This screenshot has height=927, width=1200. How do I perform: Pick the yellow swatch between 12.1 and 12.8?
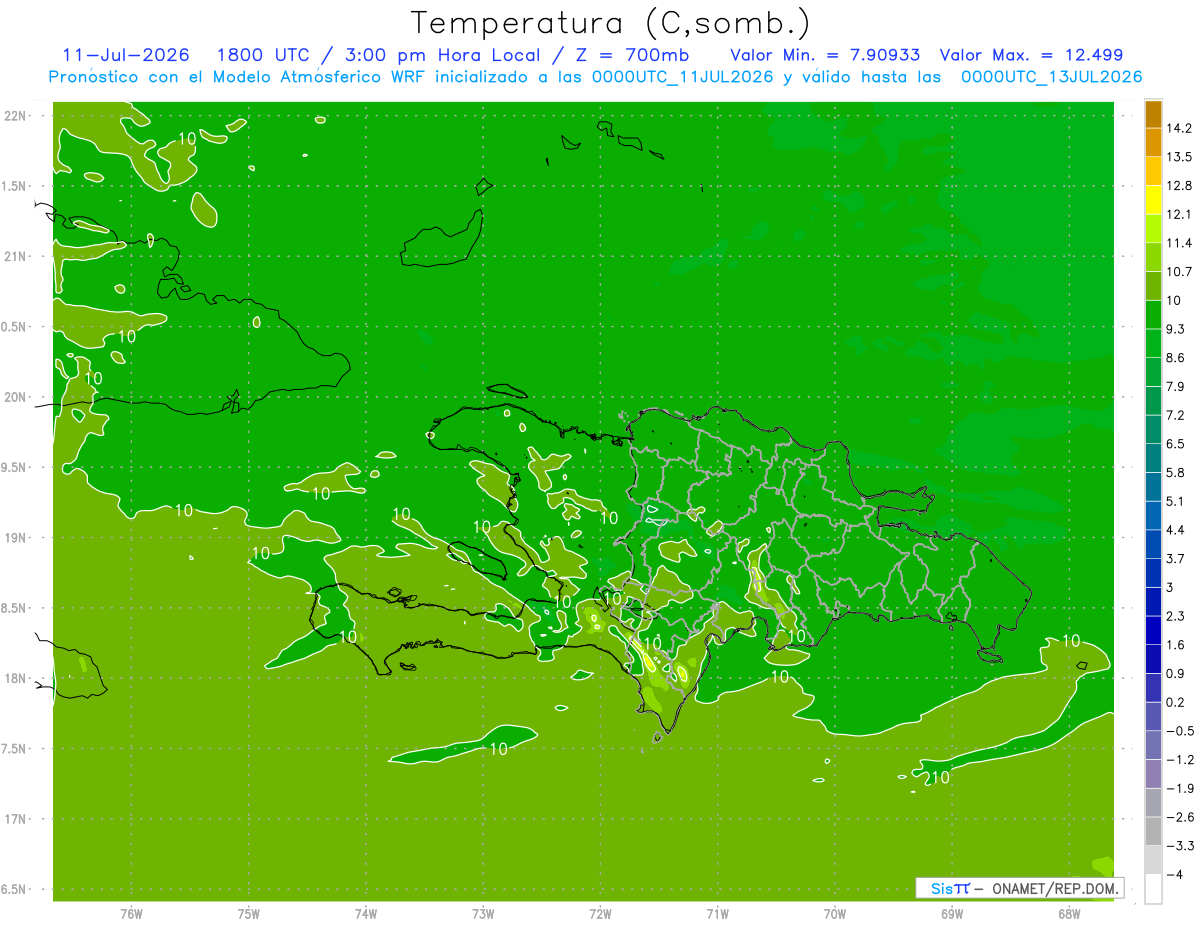[1153, 200]
